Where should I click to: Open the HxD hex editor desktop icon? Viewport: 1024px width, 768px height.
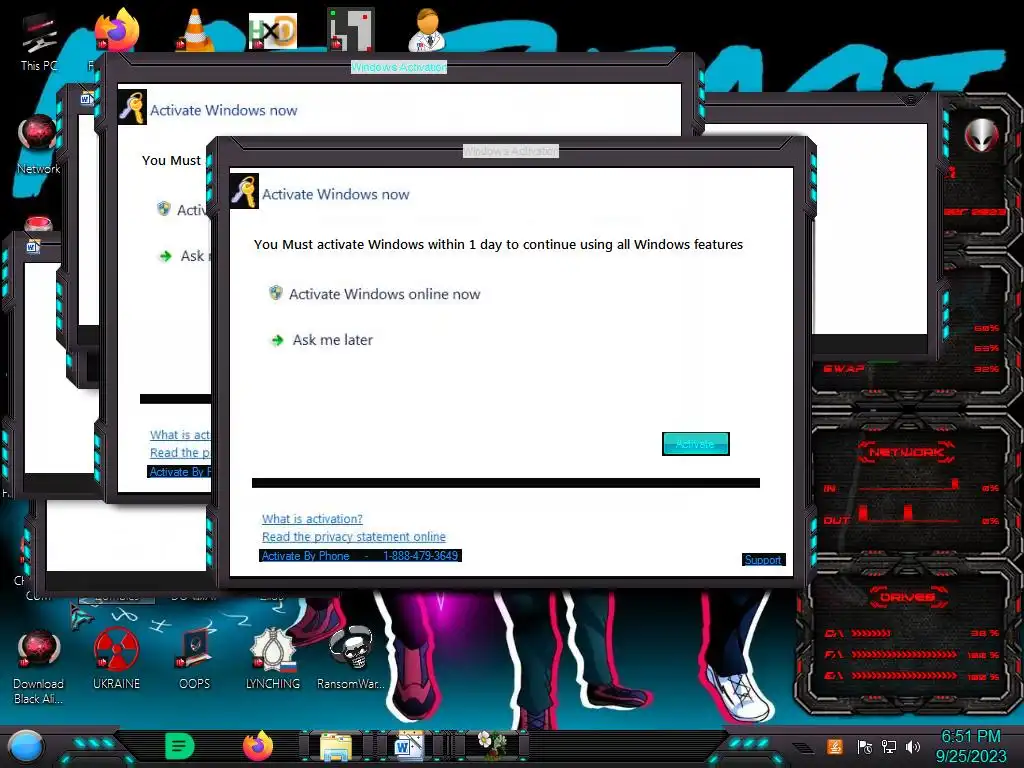pyautogui.click(x=273, y=30)
